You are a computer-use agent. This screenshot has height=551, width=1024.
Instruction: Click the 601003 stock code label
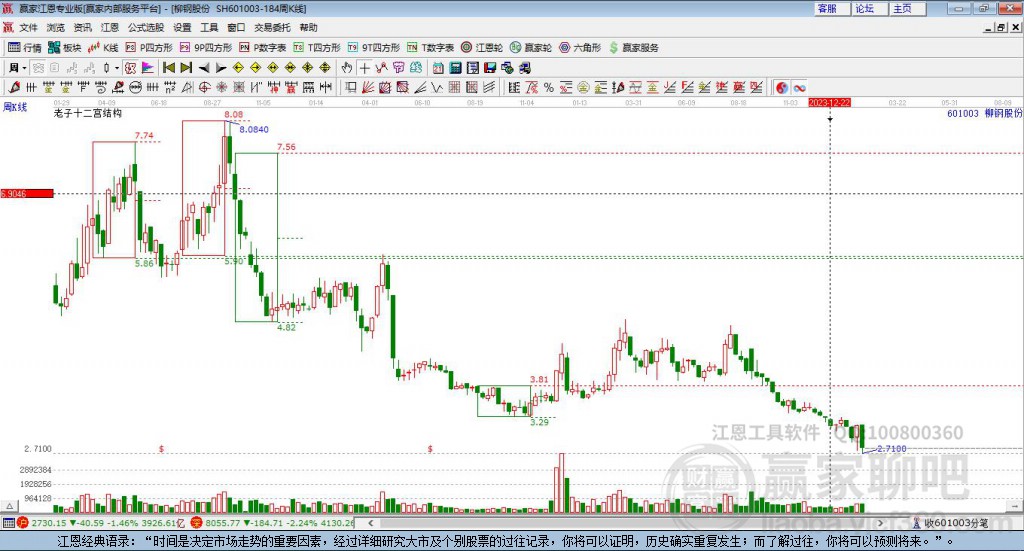point(963,114)
